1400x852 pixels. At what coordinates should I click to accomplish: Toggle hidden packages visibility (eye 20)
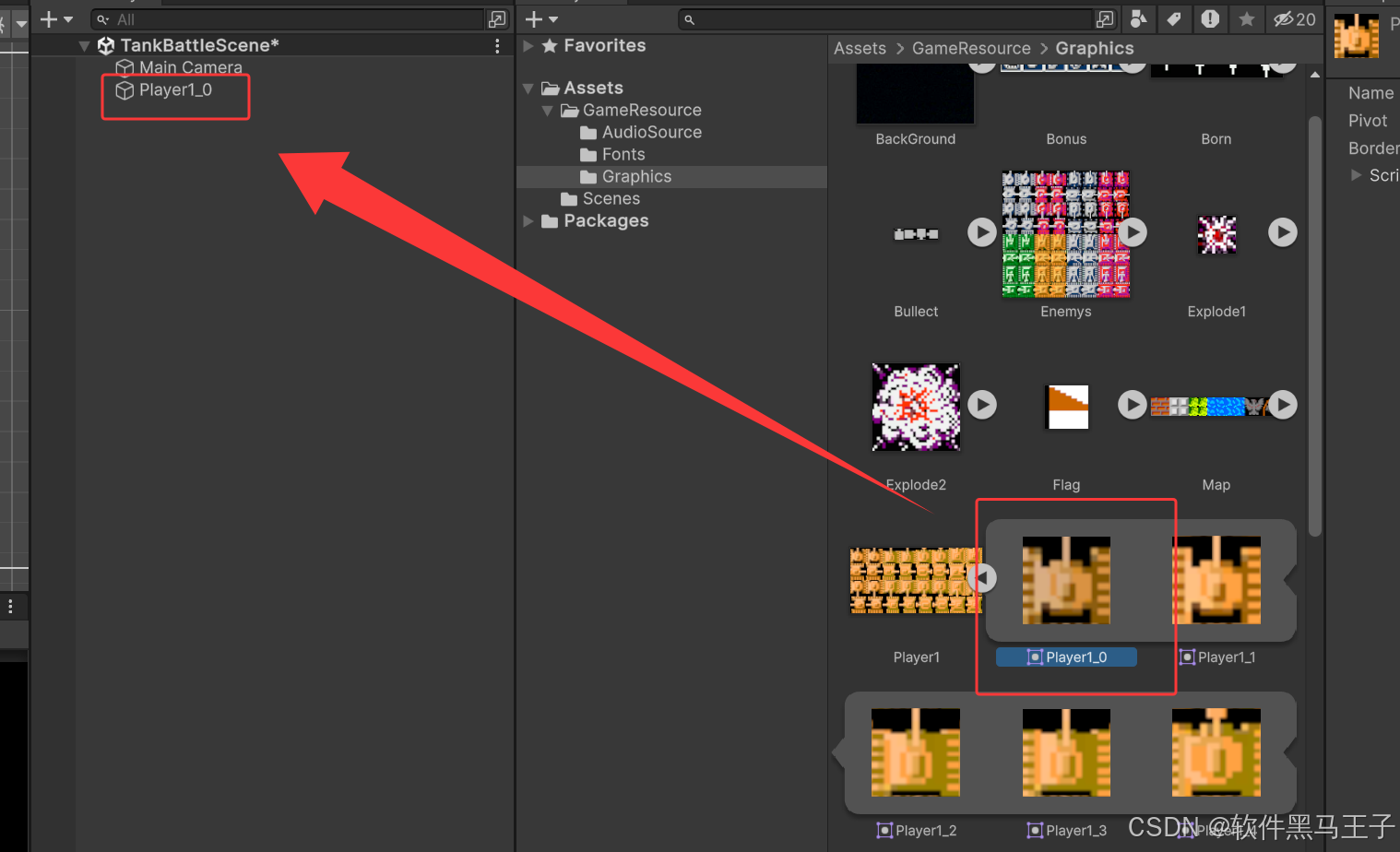point(1294,19)
